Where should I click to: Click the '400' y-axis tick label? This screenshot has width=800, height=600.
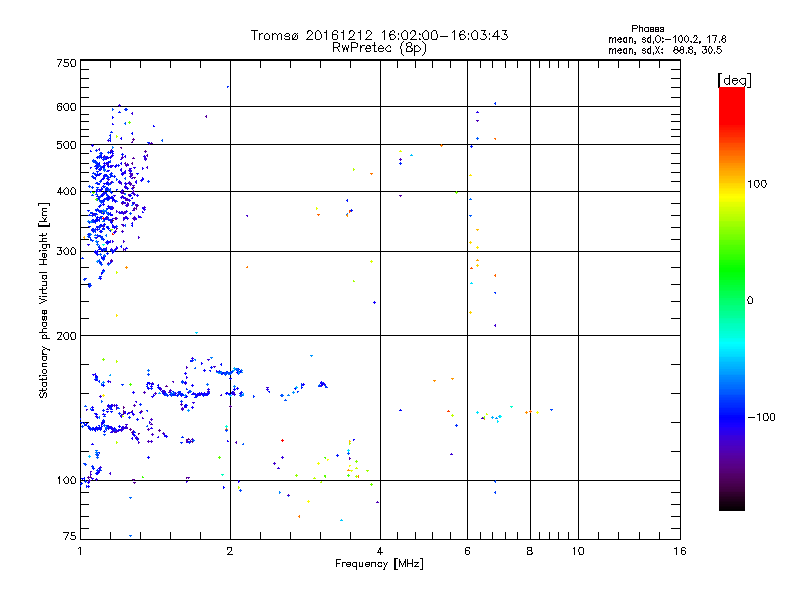coord(67,192)
